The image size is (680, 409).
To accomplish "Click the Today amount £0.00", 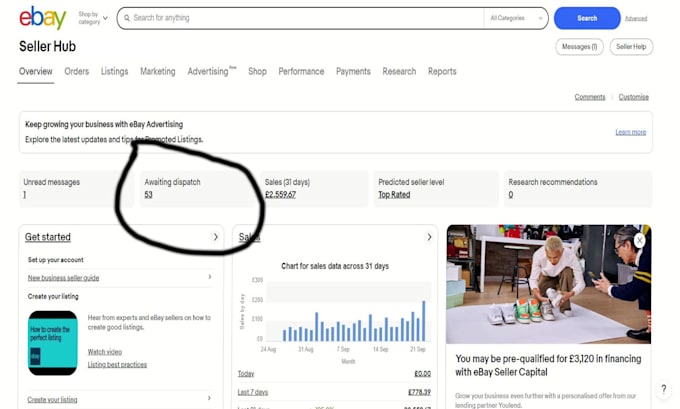I will pos(422,373).
